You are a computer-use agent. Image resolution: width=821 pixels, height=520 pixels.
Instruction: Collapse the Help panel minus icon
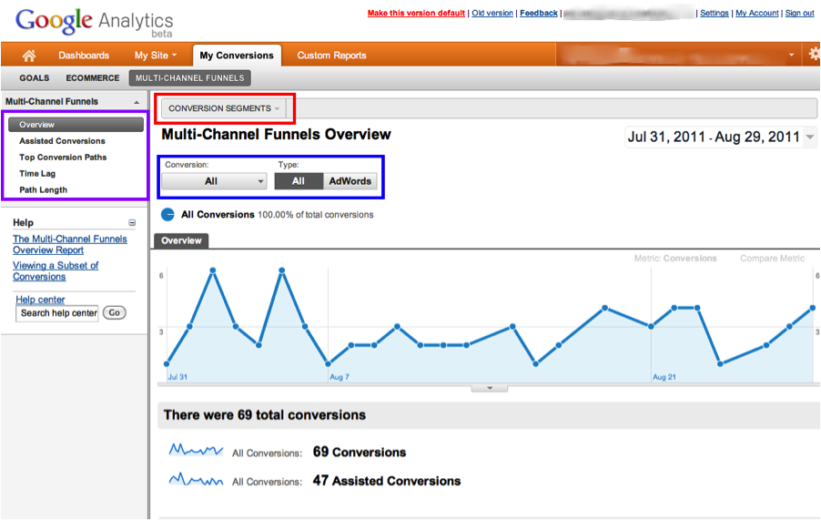(x=132, y=223)
